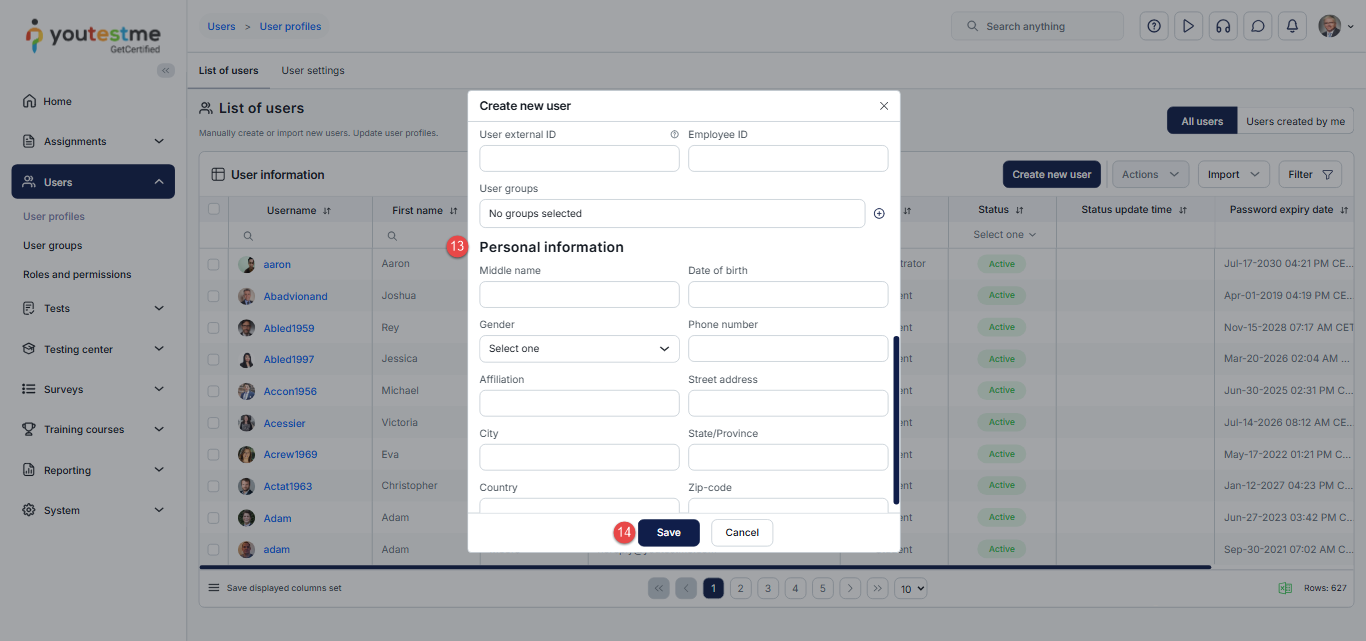Click the add user groups plus icon
1366x641 pixels.
coord(879,213)
